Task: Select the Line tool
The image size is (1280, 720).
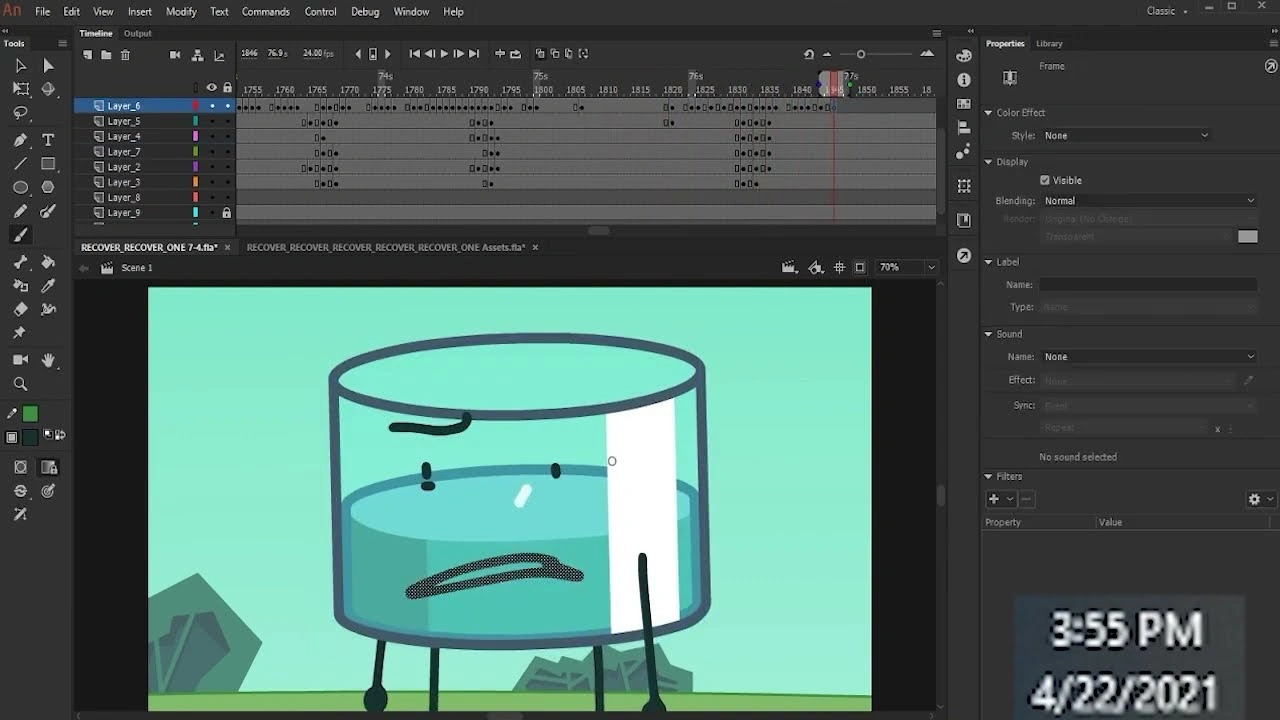Action: (x=20, y=164)
